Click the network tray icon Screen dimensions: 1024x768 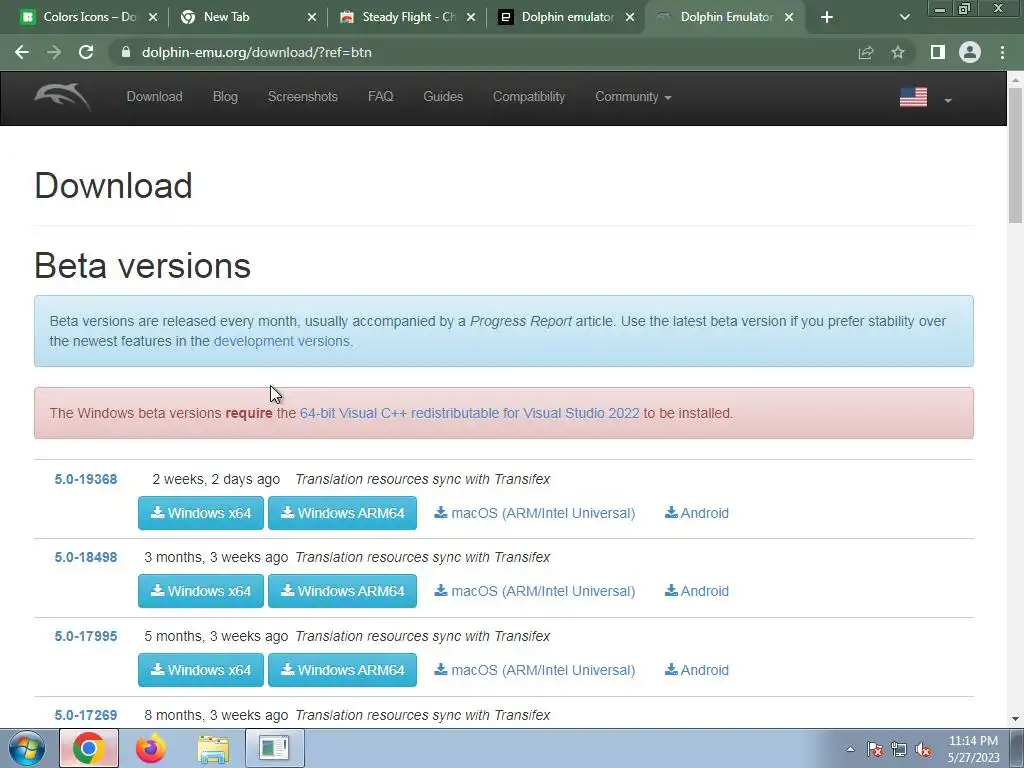click(x=899, y=750)
